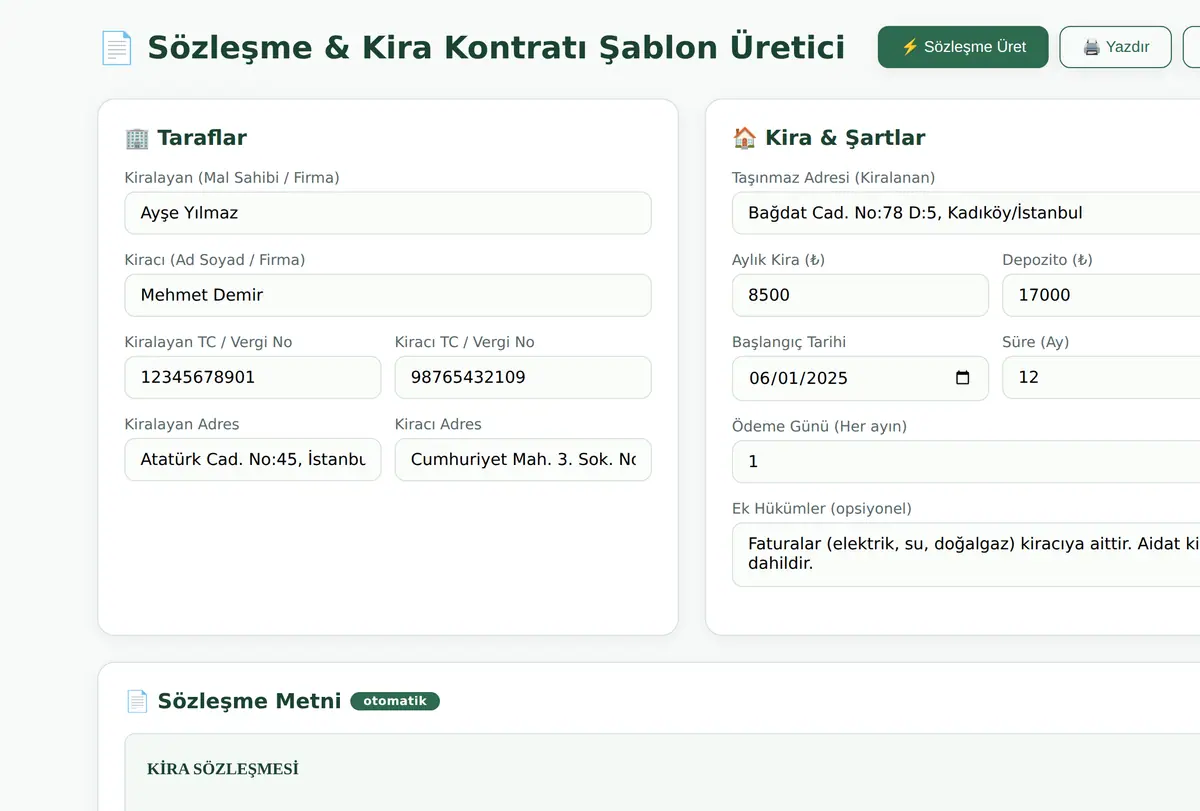Click into the Kiralayan Adres field

[x=253, y=460]
